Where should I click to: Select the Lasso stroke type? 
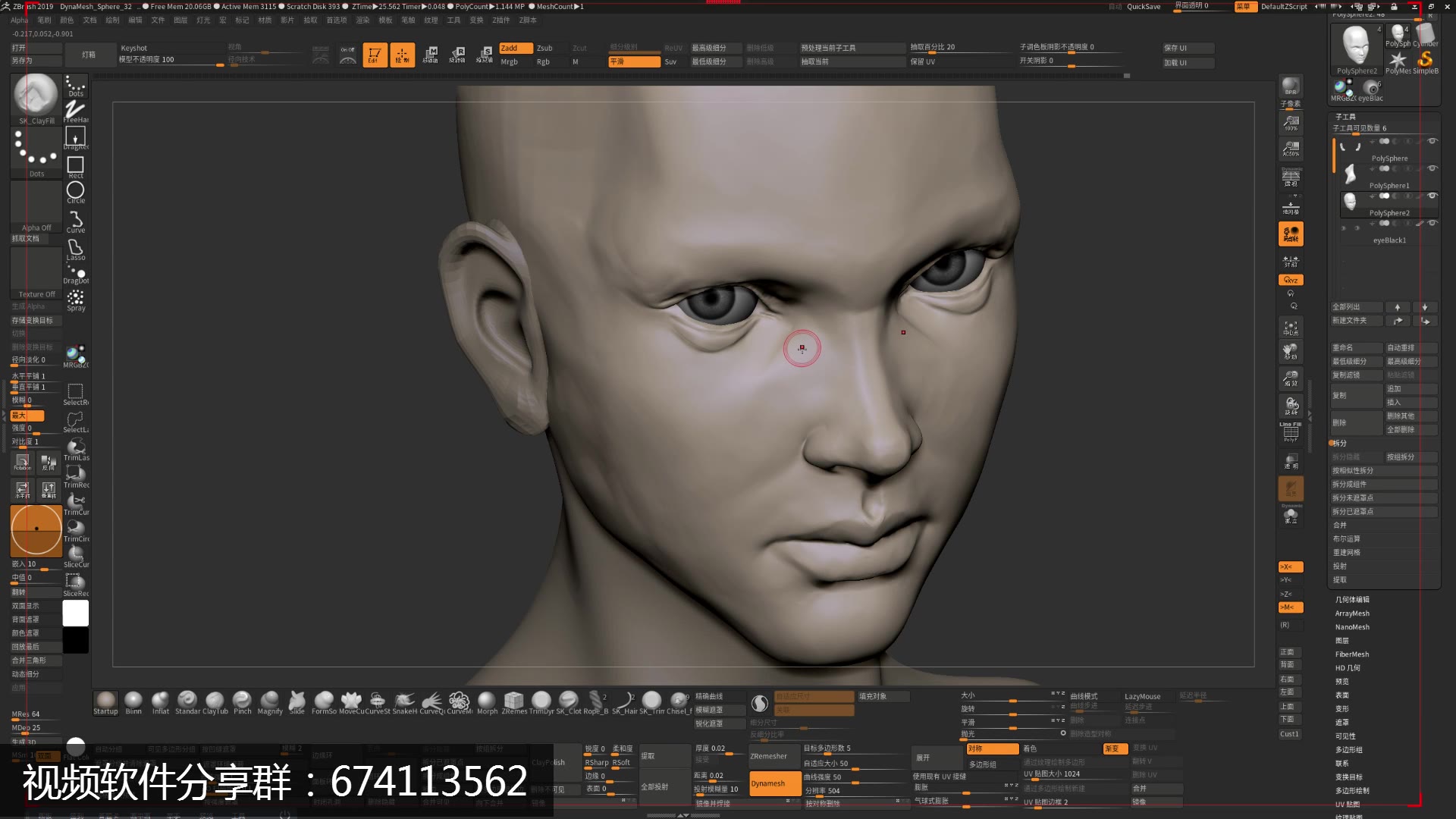(x=75, y=248)
